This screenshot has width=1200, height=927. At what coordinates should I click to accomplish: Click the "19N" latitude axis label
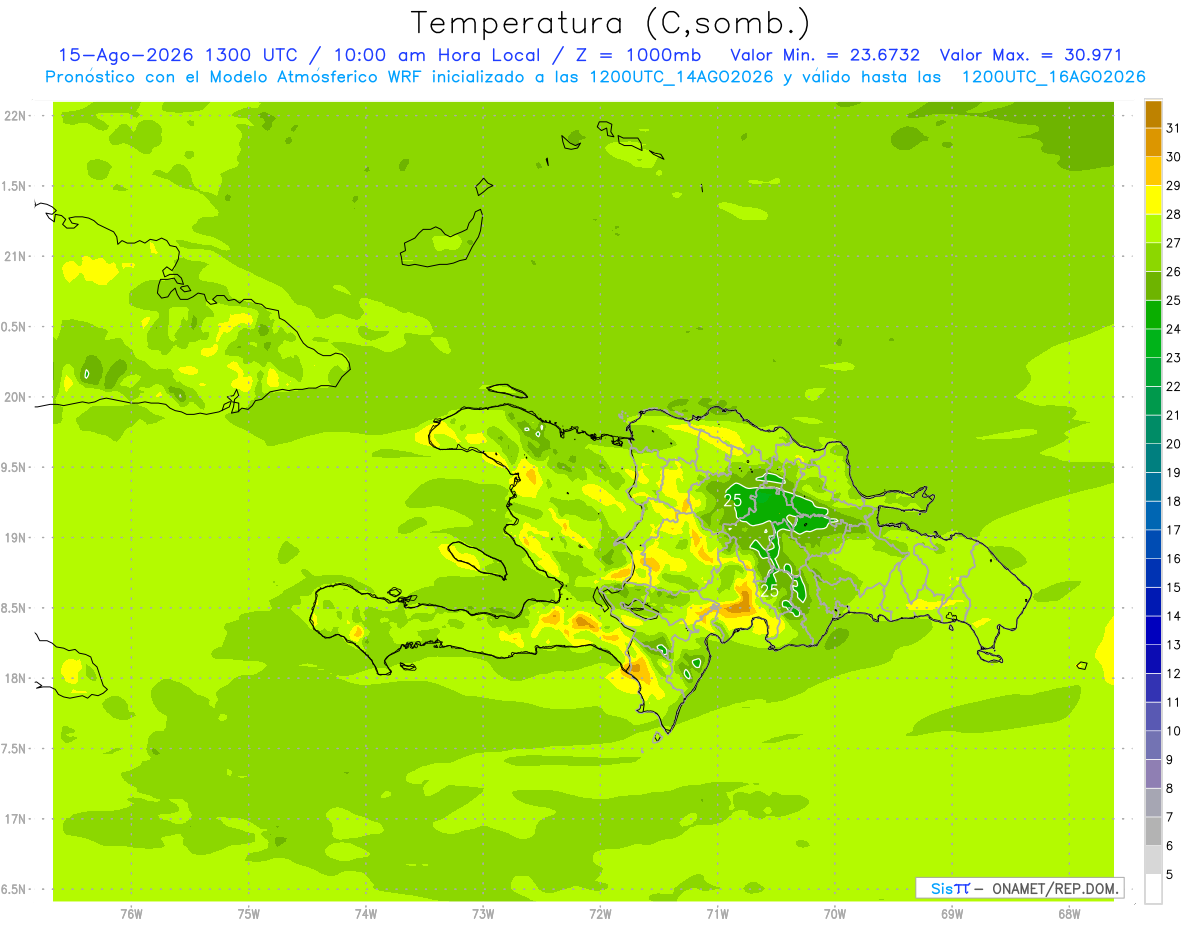(15, 537)
